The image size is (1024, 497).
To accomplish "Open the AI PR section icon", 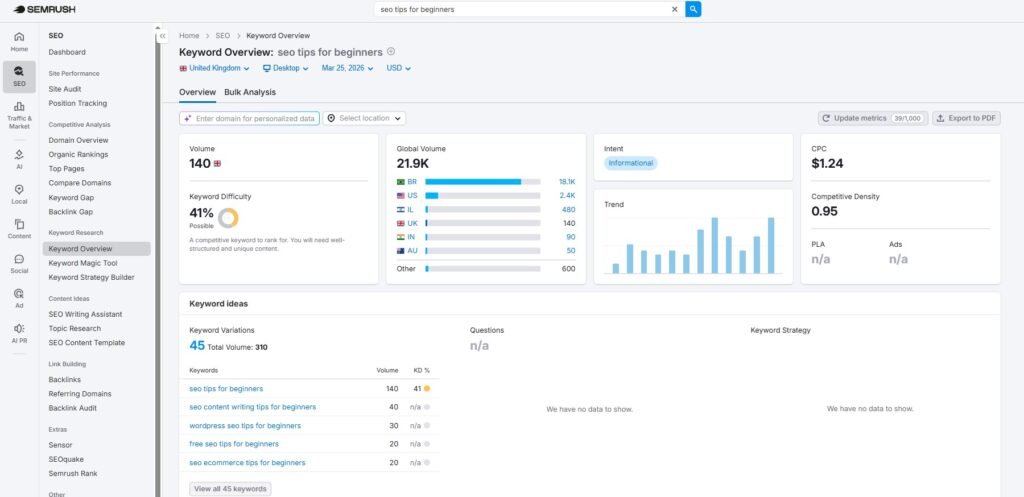I will point(19,332).
